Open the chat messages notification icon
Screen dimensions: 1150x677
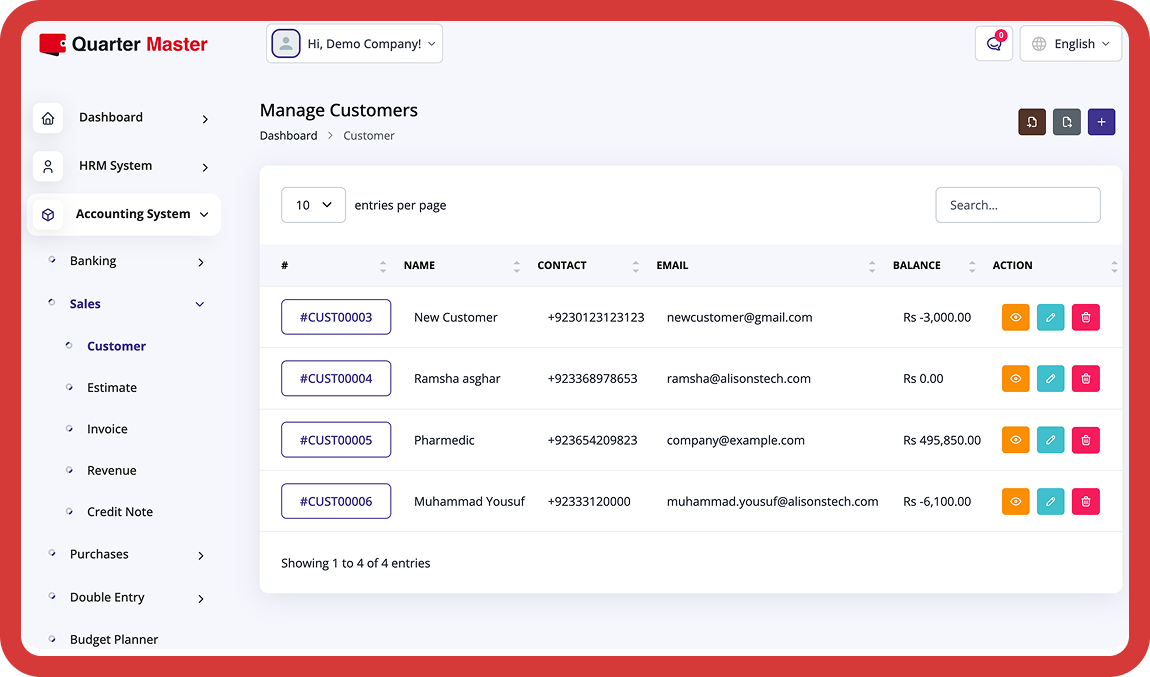click(x=993, y=44)
